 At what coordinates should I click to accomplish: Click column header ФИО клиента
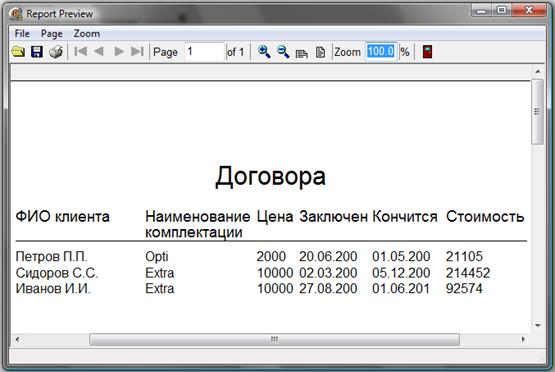click(63, 216)
